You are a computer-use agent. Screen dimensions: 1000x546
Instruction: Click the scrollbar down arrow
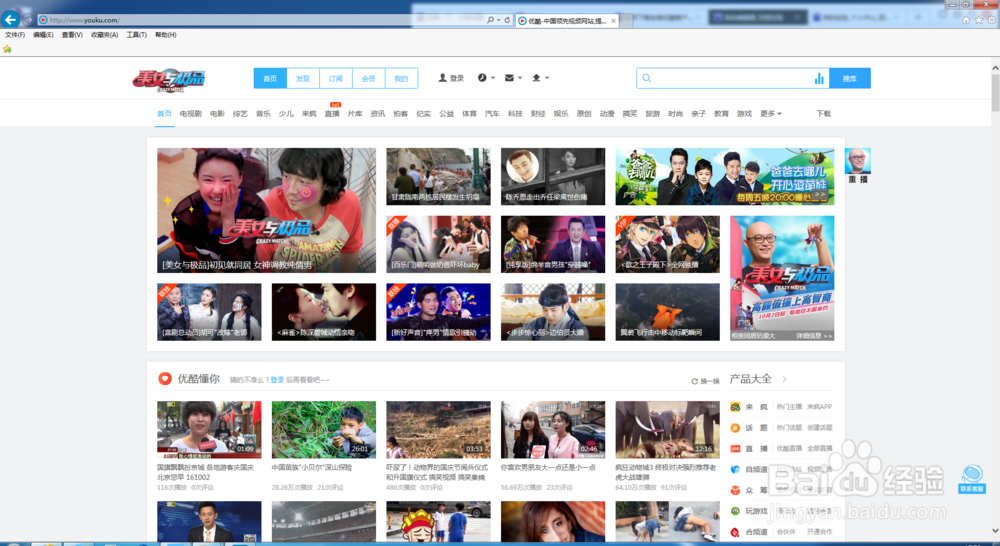pyautogui.click(x=995, y=531)
